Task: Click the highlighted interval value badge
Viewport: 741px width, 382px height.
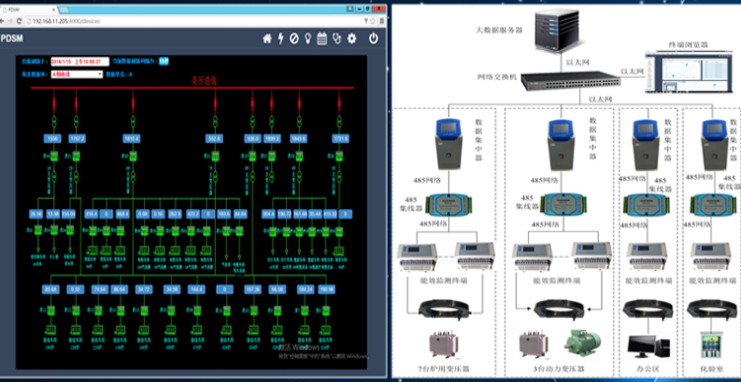Action: click(164, 61)
